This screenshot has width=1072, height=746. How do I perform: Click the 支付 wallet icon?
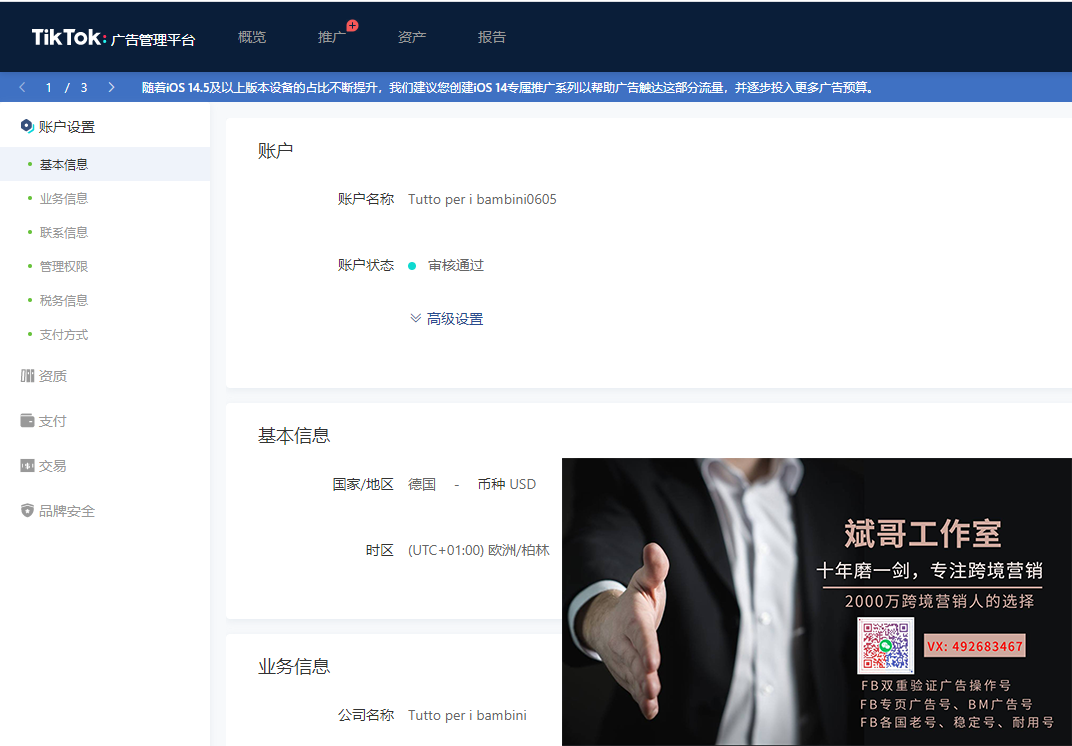pos(27,421)
